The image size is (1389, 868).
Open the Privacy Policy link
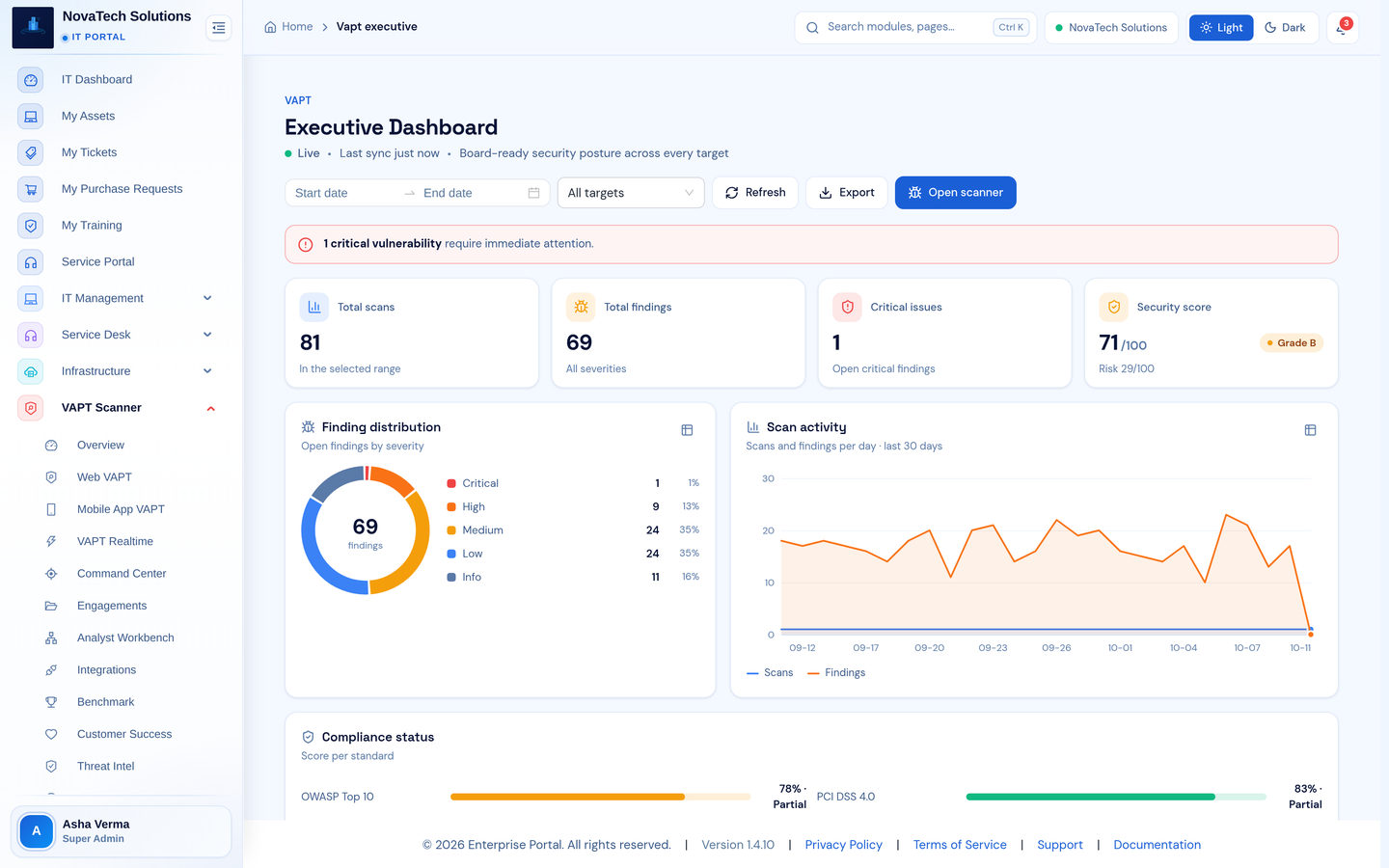pos(844,845)
